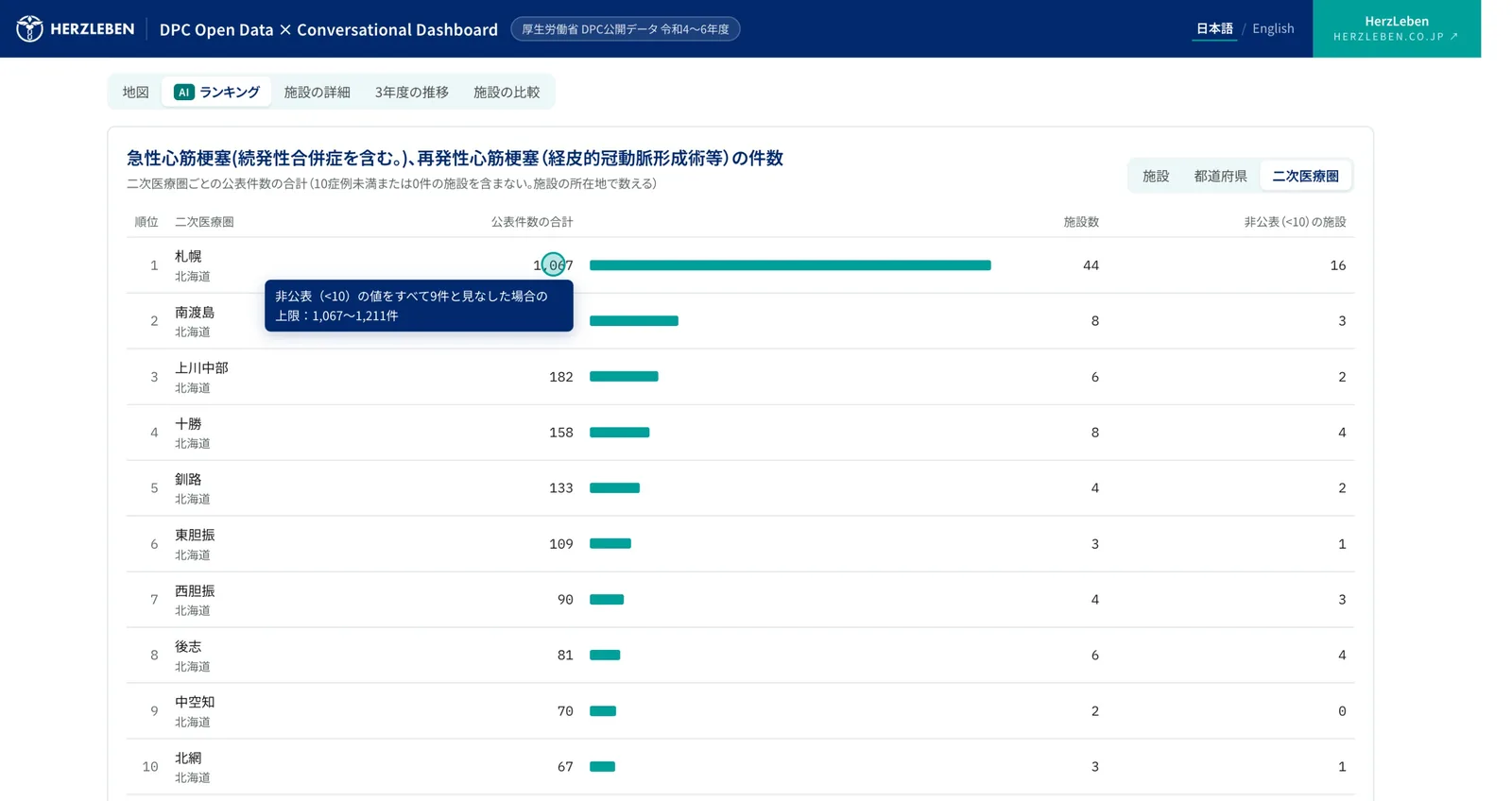
Task: Click the 上川中部 medical area name
Action: tap(201, 367)
